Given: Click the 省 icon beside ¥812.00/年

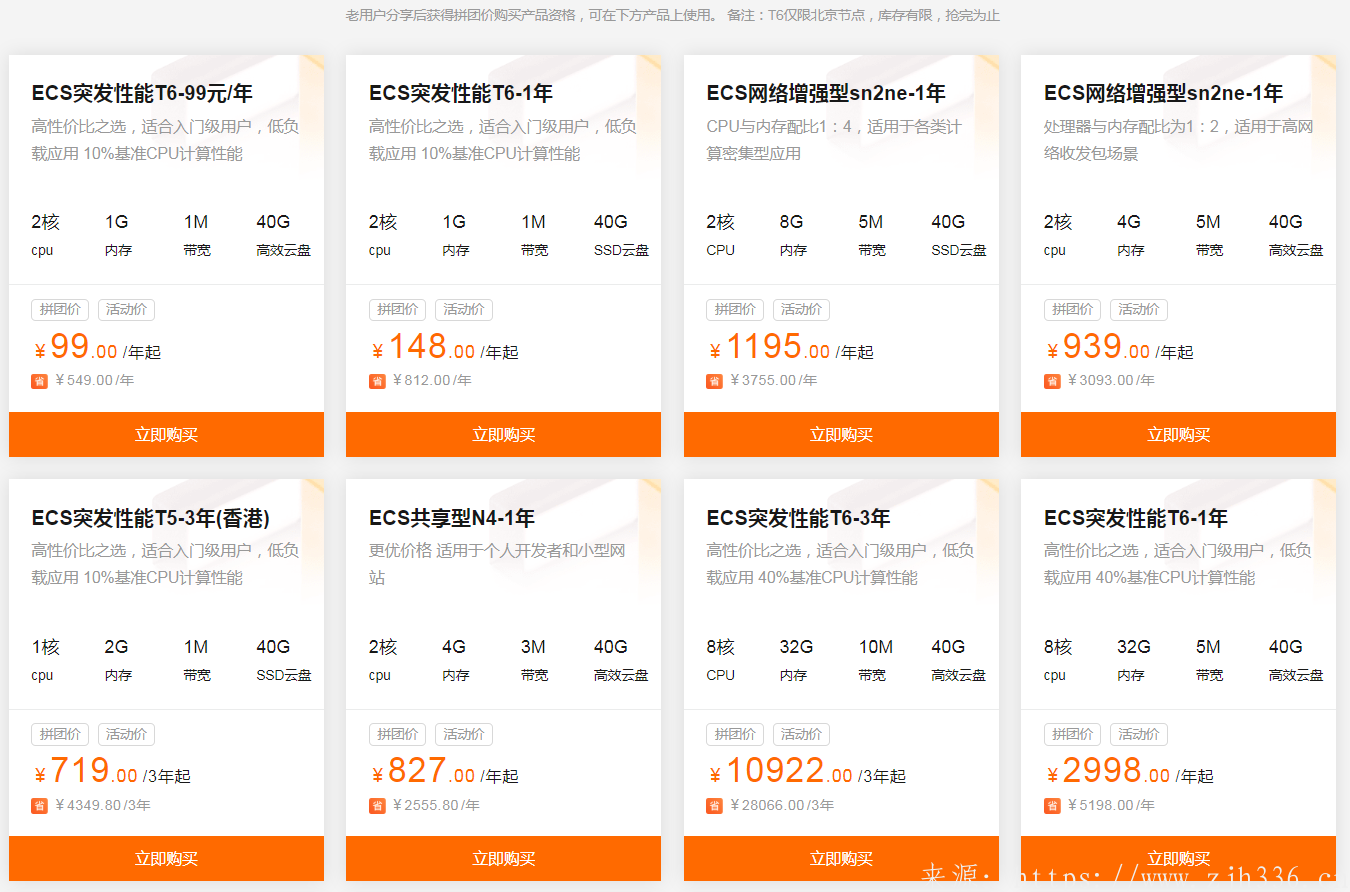Looking at the screenshot, I should (x=377, y=381).
